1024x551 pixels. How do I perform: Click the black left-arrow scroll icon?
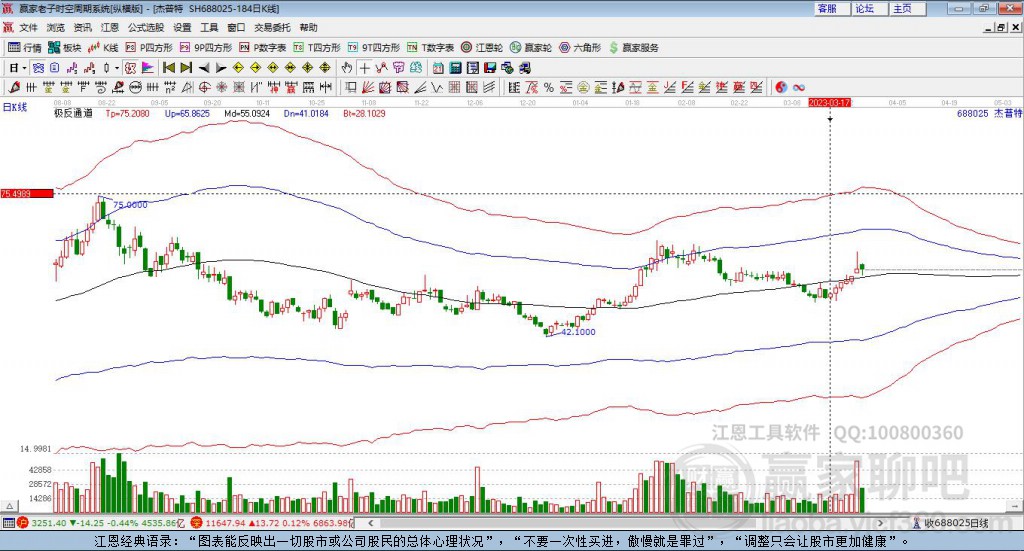tap(204, 68)
